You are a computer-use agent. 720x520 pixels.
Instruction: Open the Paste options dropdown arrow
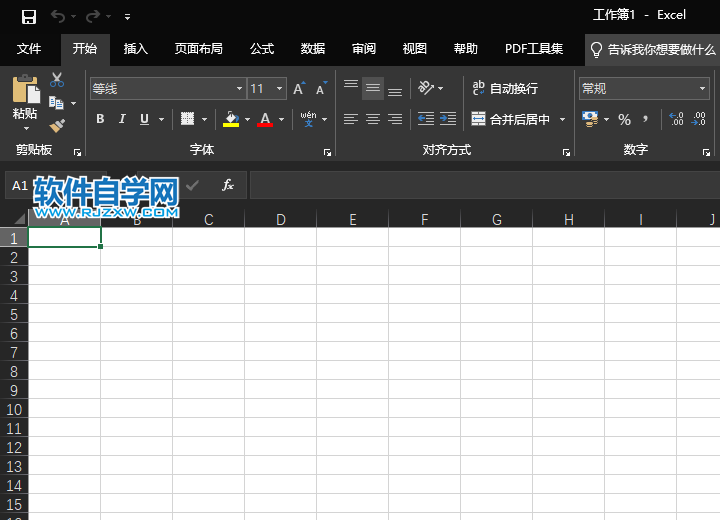coord(26,128)
